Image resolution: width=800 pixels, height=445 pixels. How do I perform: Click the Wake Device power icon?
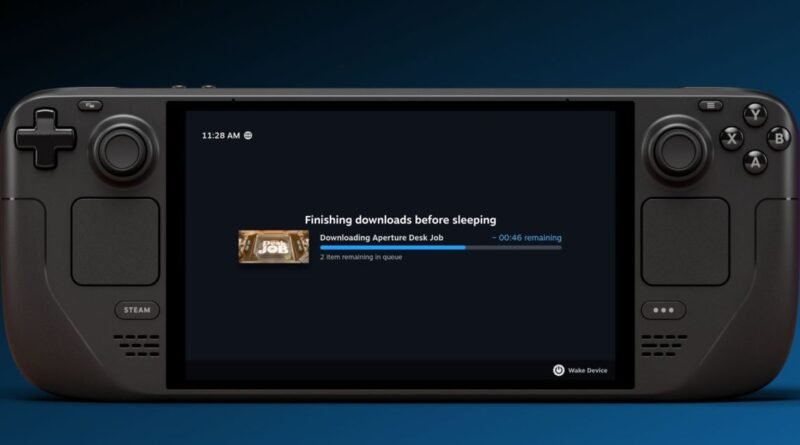click(x=559, y=370)
